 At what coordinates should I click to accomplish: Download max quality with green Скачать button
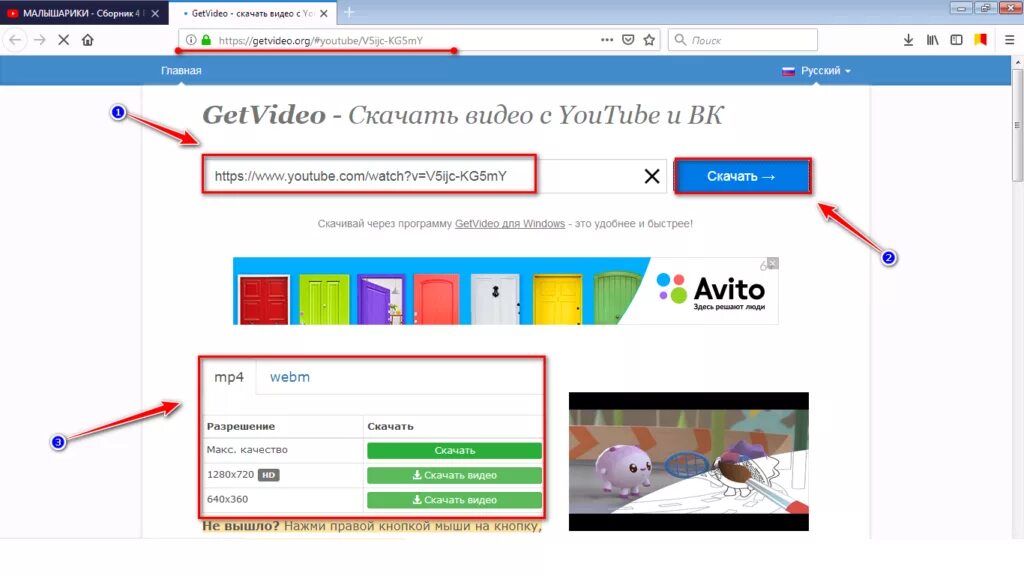[454, 451]
